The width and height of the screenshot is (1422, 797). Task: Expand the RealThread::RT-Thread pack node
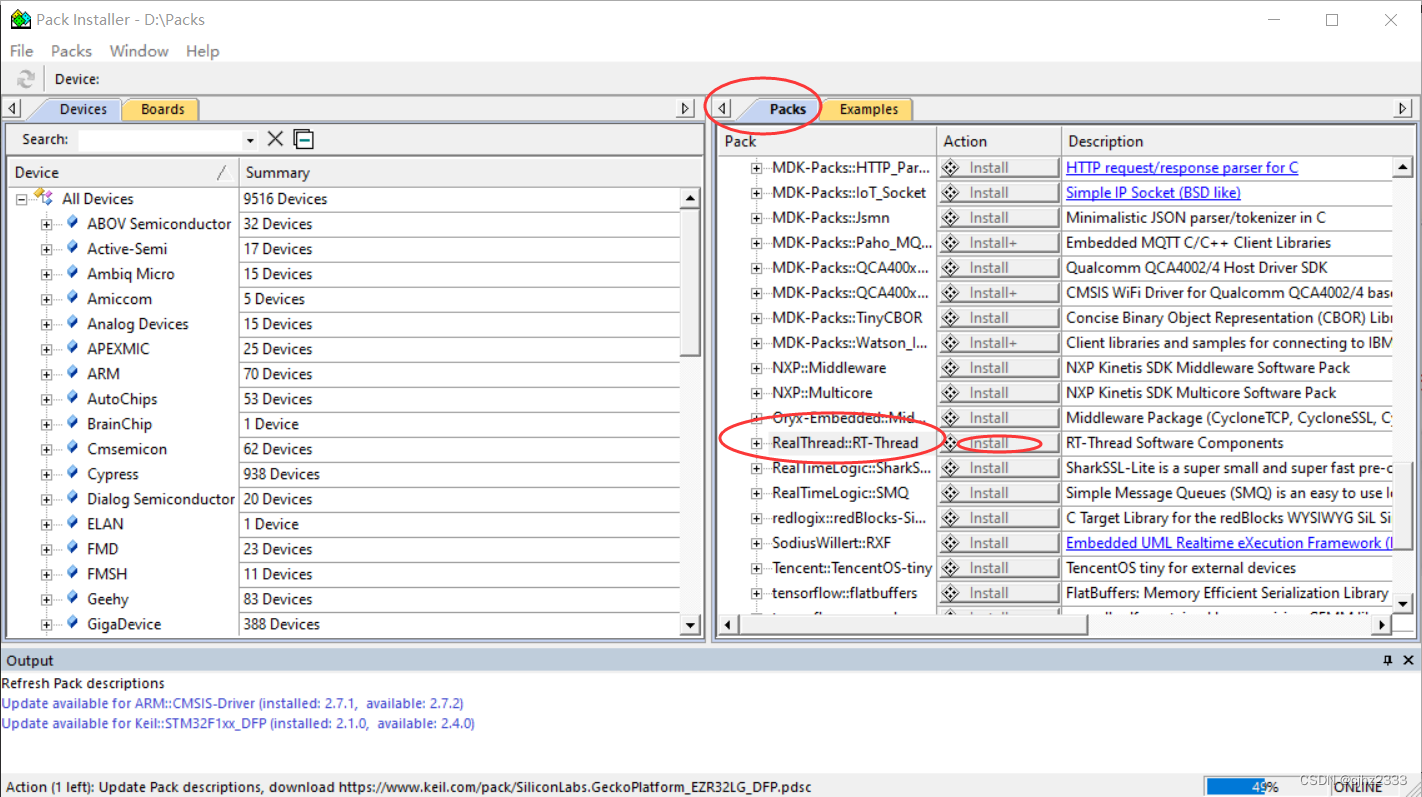pos(757,443)
